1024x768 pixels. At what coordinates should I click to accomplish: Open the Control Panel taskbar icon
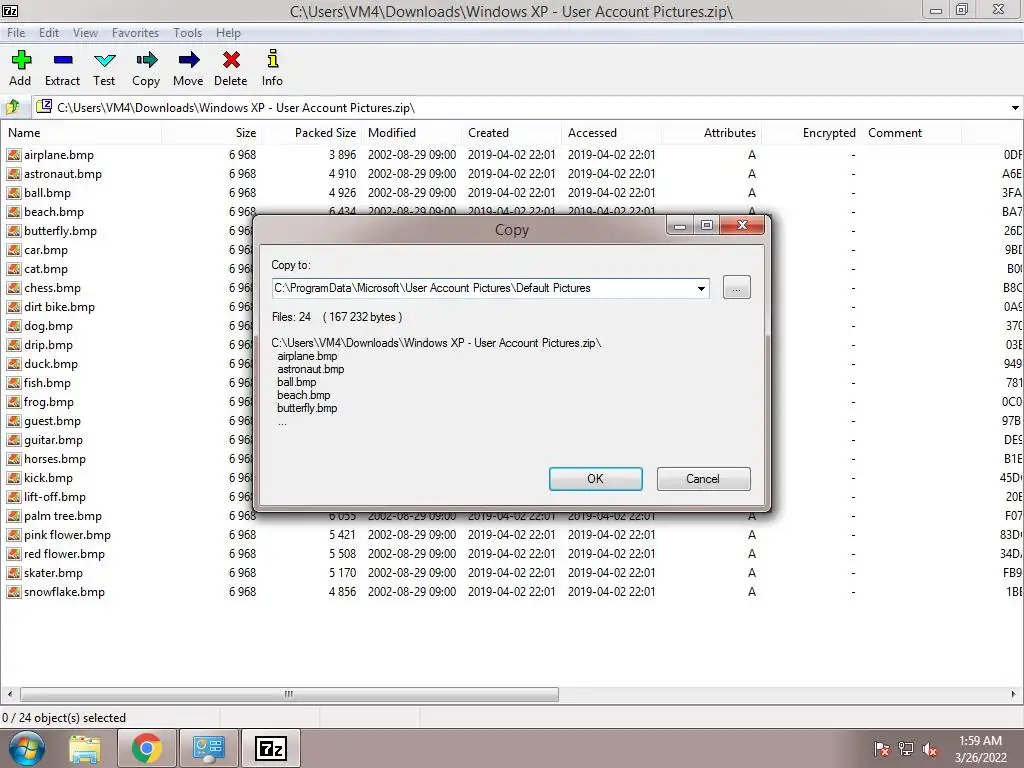(x=208, y=748)
